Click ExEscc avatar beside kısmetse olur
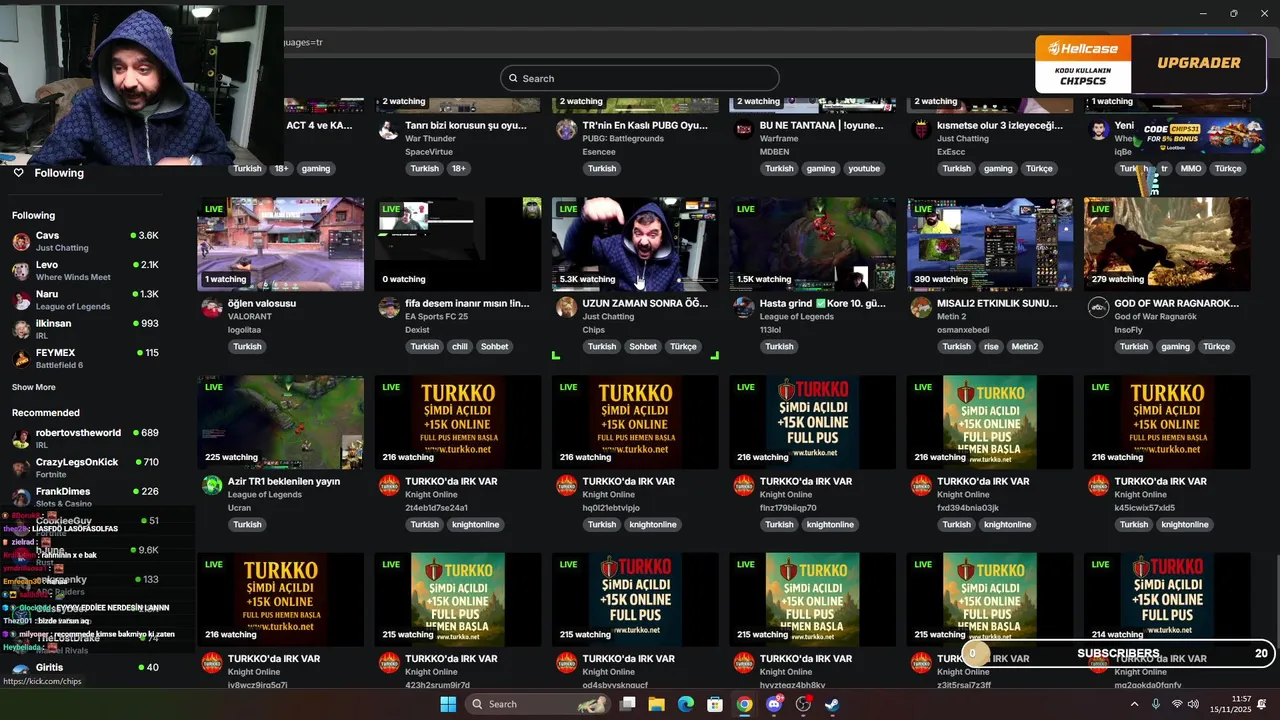The image size is (1280, 720). (x=921, y=130)
